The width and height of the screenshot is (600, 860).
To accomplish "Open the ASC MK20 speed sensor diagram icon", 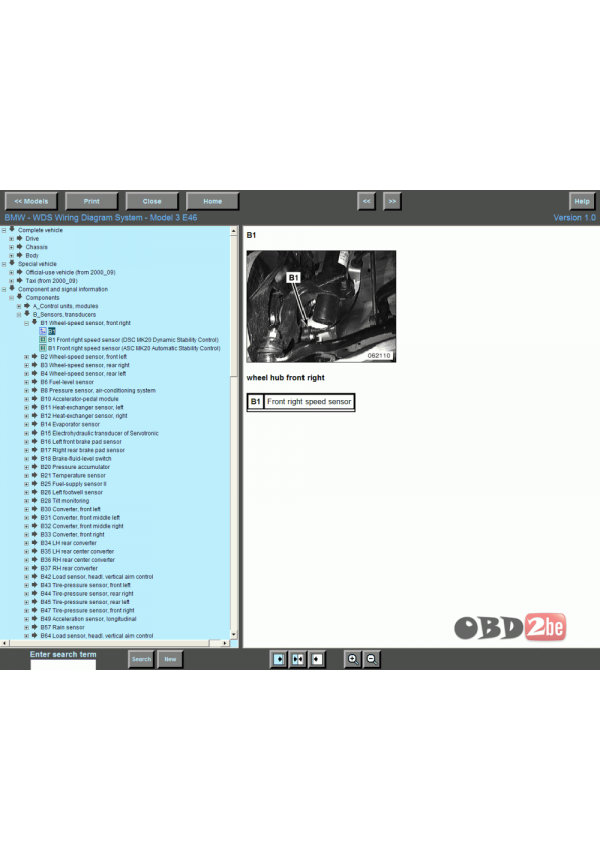I will click(43, 348).
